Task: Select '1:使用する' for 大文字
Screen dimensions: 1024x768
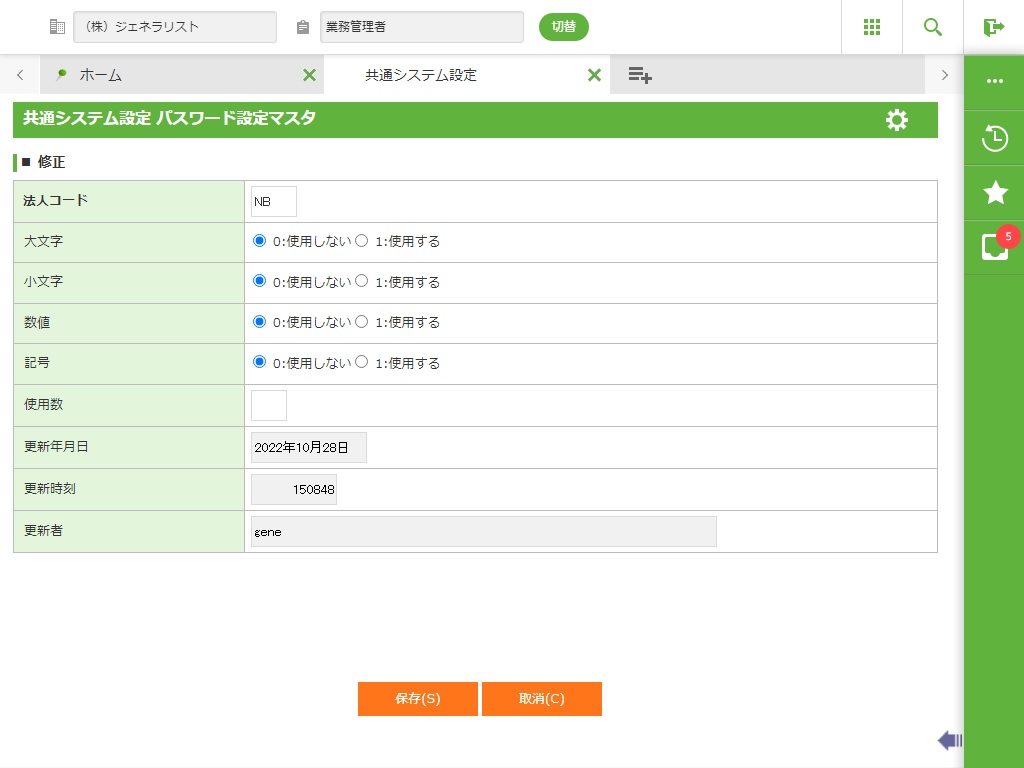Action: [362, 241]
